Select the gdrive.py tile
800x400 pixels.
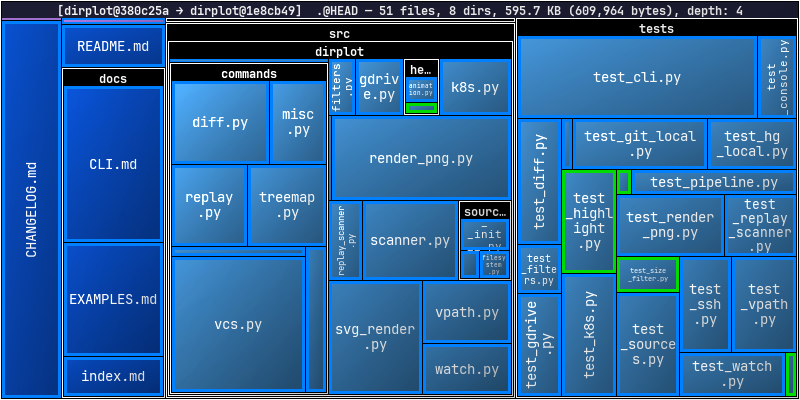tap(380, 87)
